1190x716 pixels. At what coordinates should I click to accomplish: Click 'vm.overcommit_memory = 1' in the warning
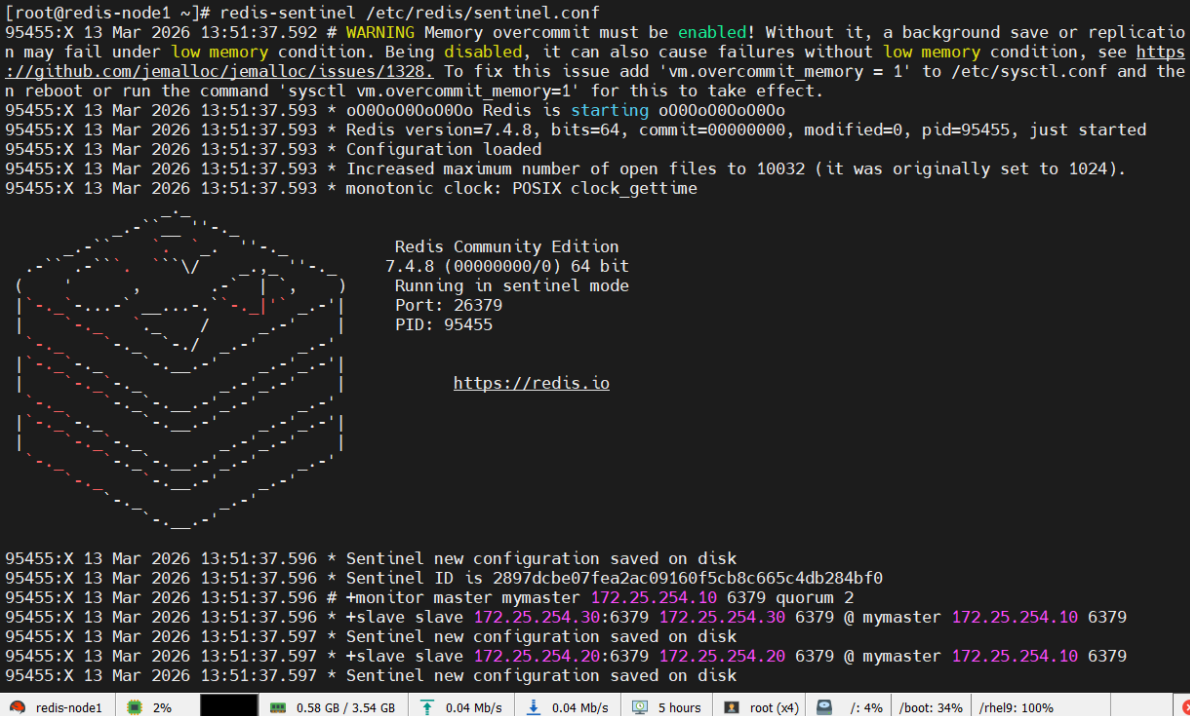point(785,71)
